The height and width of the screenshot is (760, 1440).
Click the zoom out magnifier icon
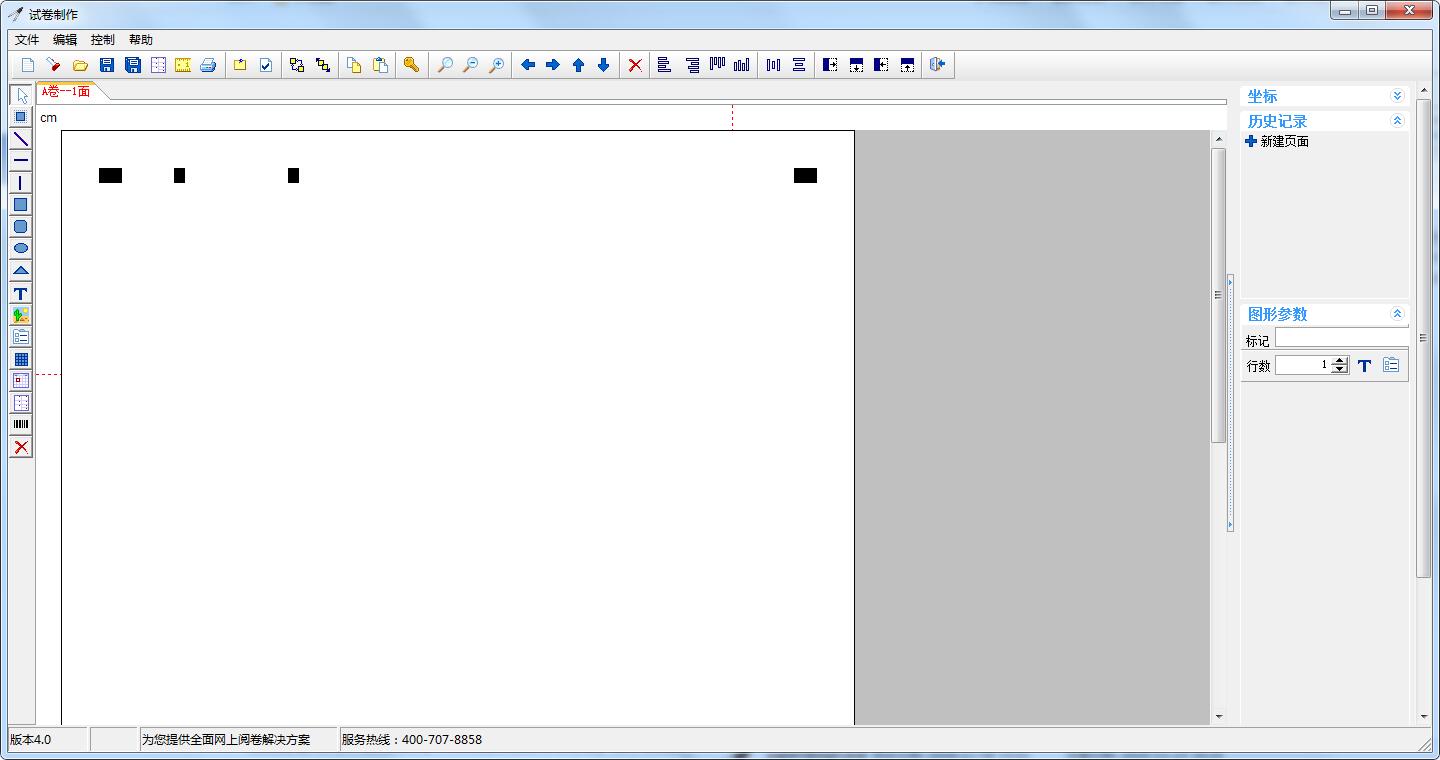(470, 65)
